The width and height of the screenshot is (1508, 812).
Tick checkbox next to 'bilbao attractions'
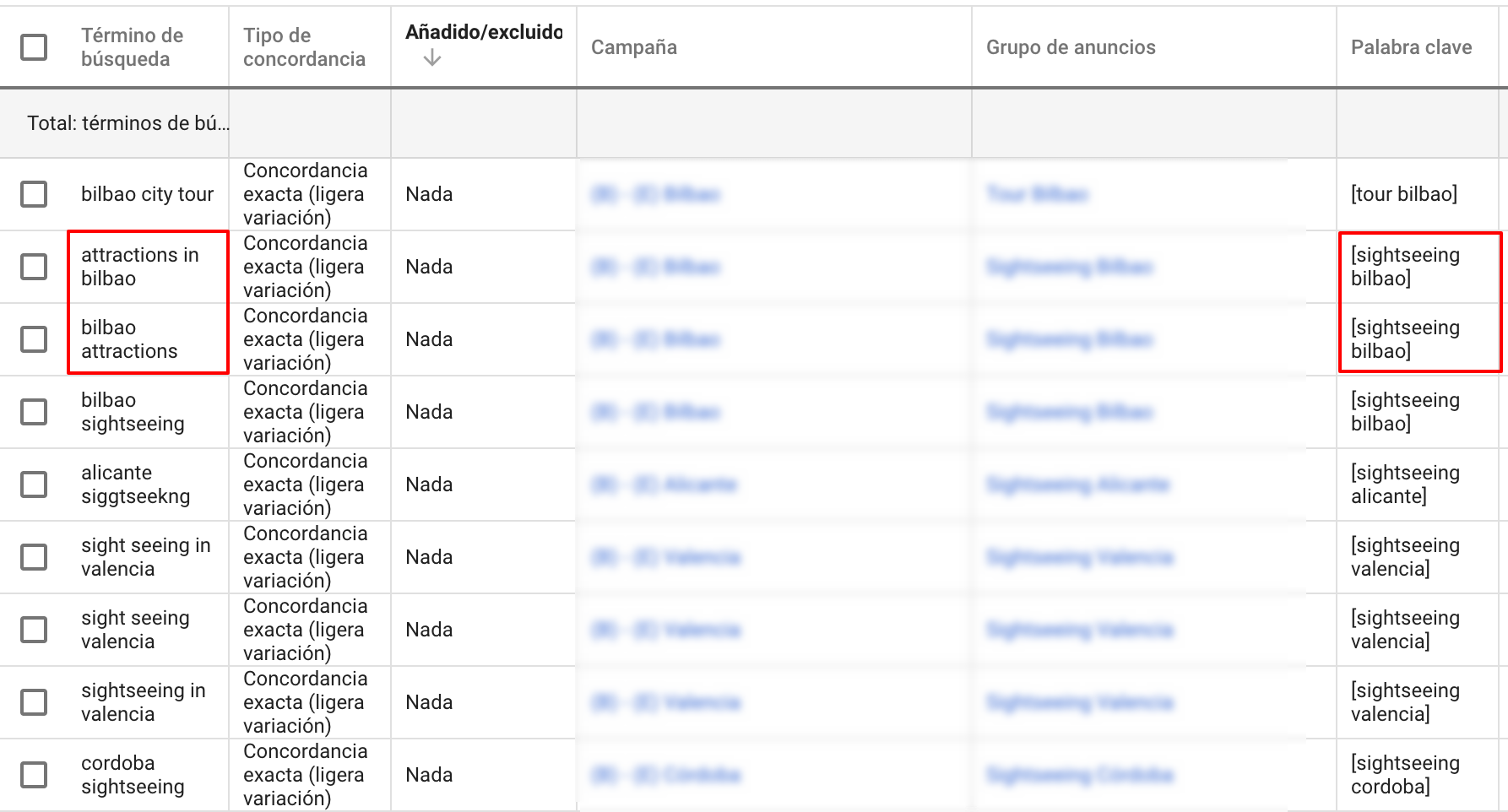[x=34, y=339]
